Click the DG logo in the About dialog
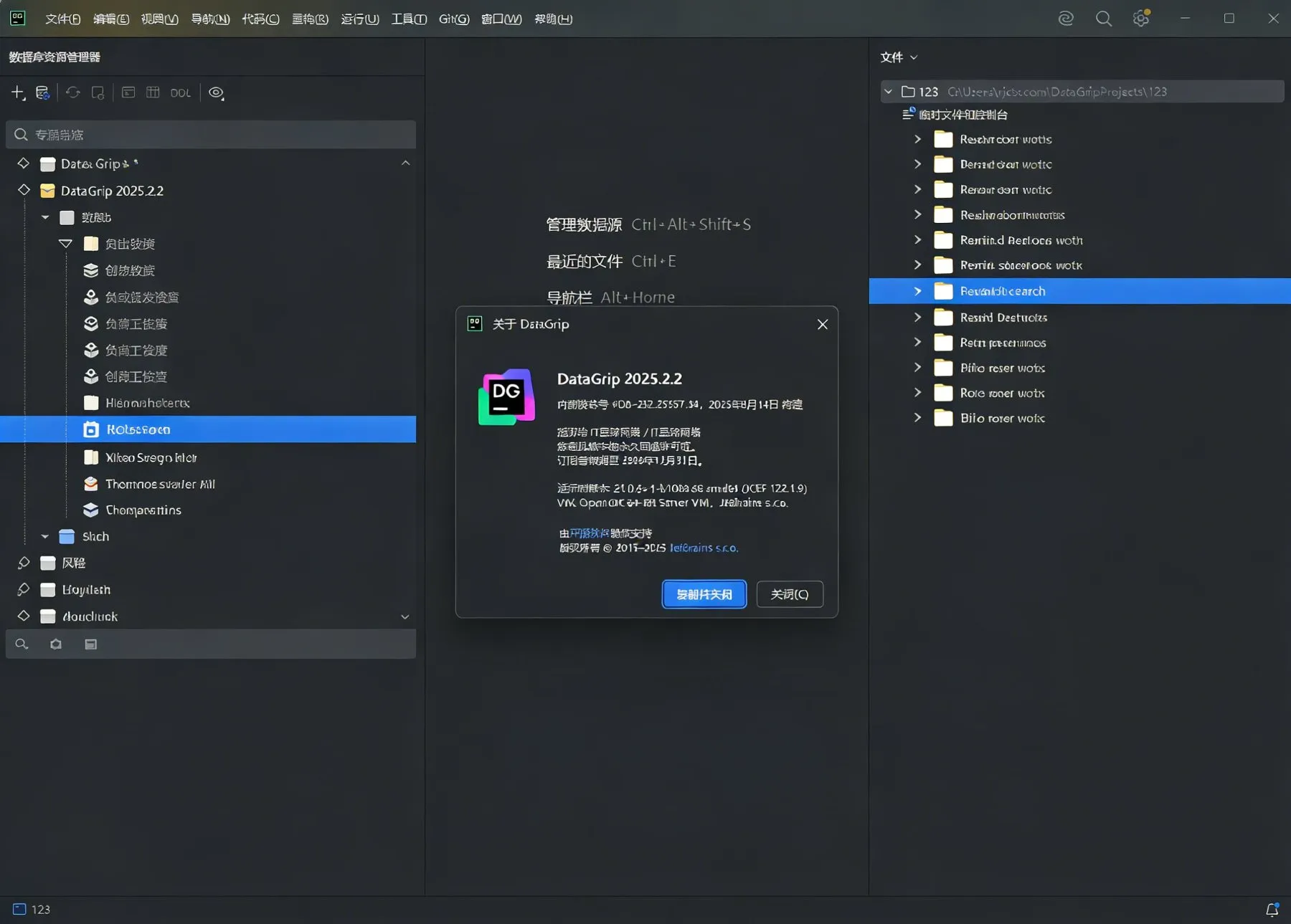Image resolution: width=1291 pixels, height=924 pixels. pos(506,397)
